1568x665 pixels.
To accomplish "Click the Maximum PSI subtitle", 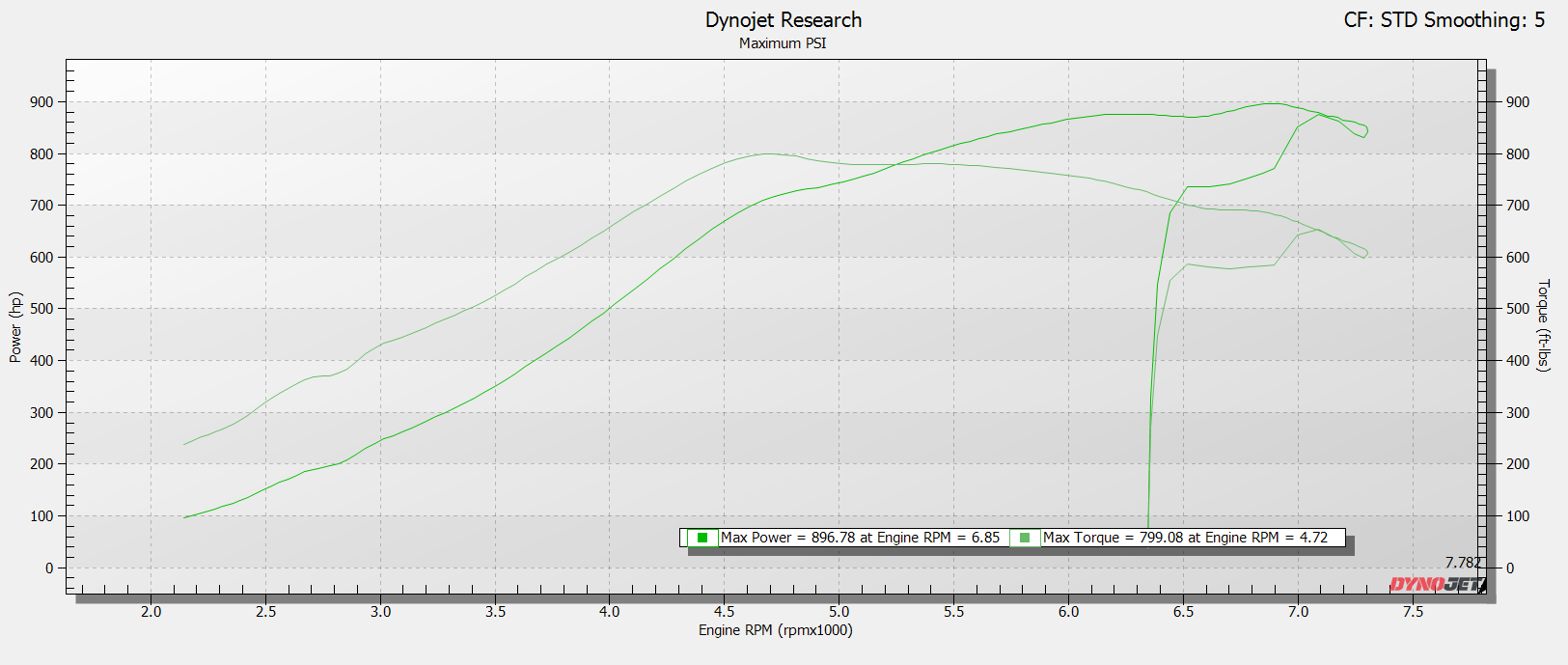I will click(x=783, y=43).
